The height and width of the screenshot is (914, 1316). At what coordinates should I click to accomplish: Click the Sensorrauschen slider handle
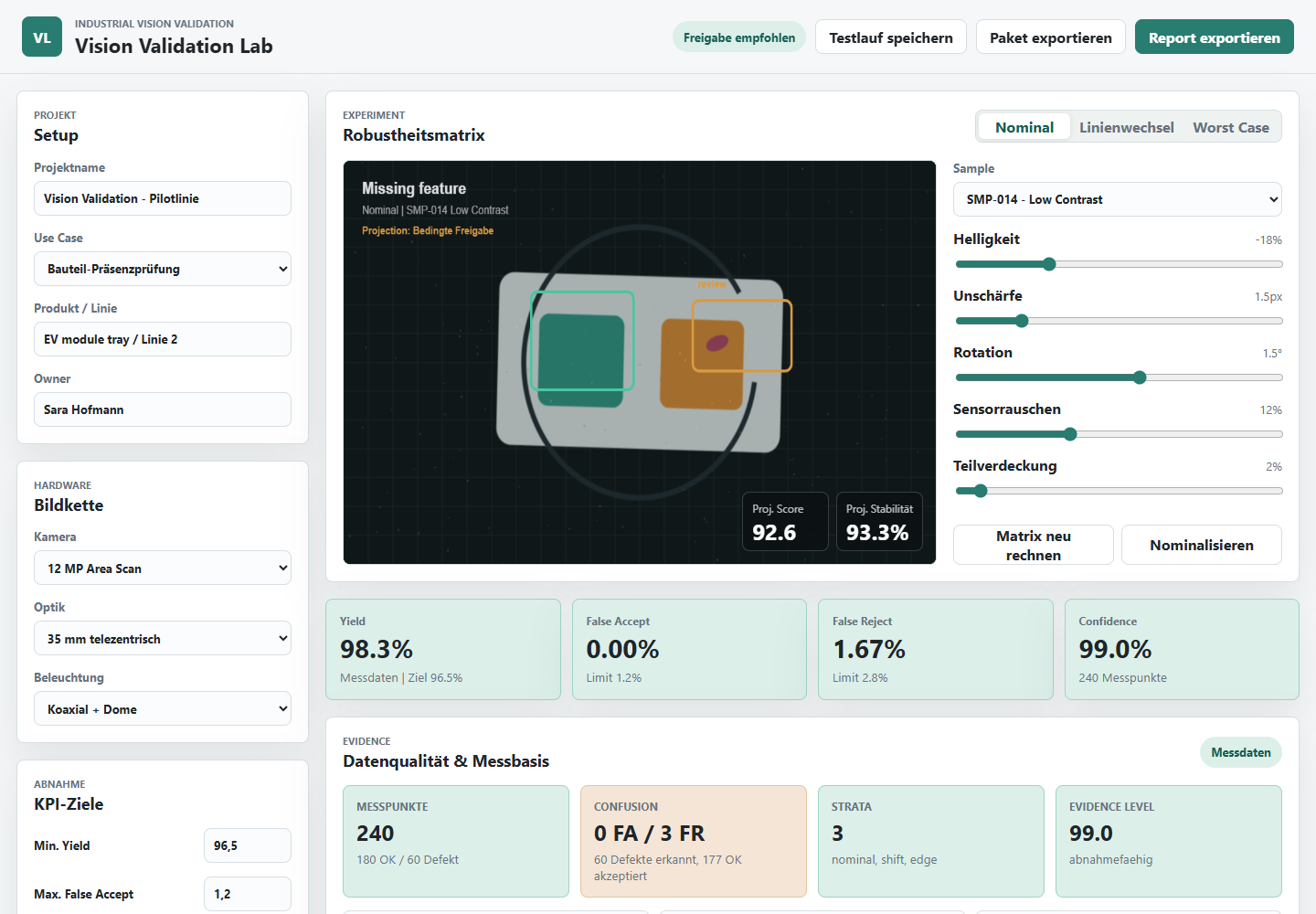(1070, 434)
